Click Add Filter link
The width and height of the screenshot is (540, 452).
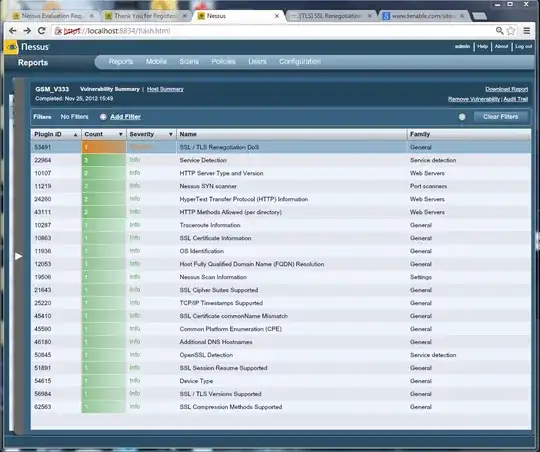pos(125,117)
